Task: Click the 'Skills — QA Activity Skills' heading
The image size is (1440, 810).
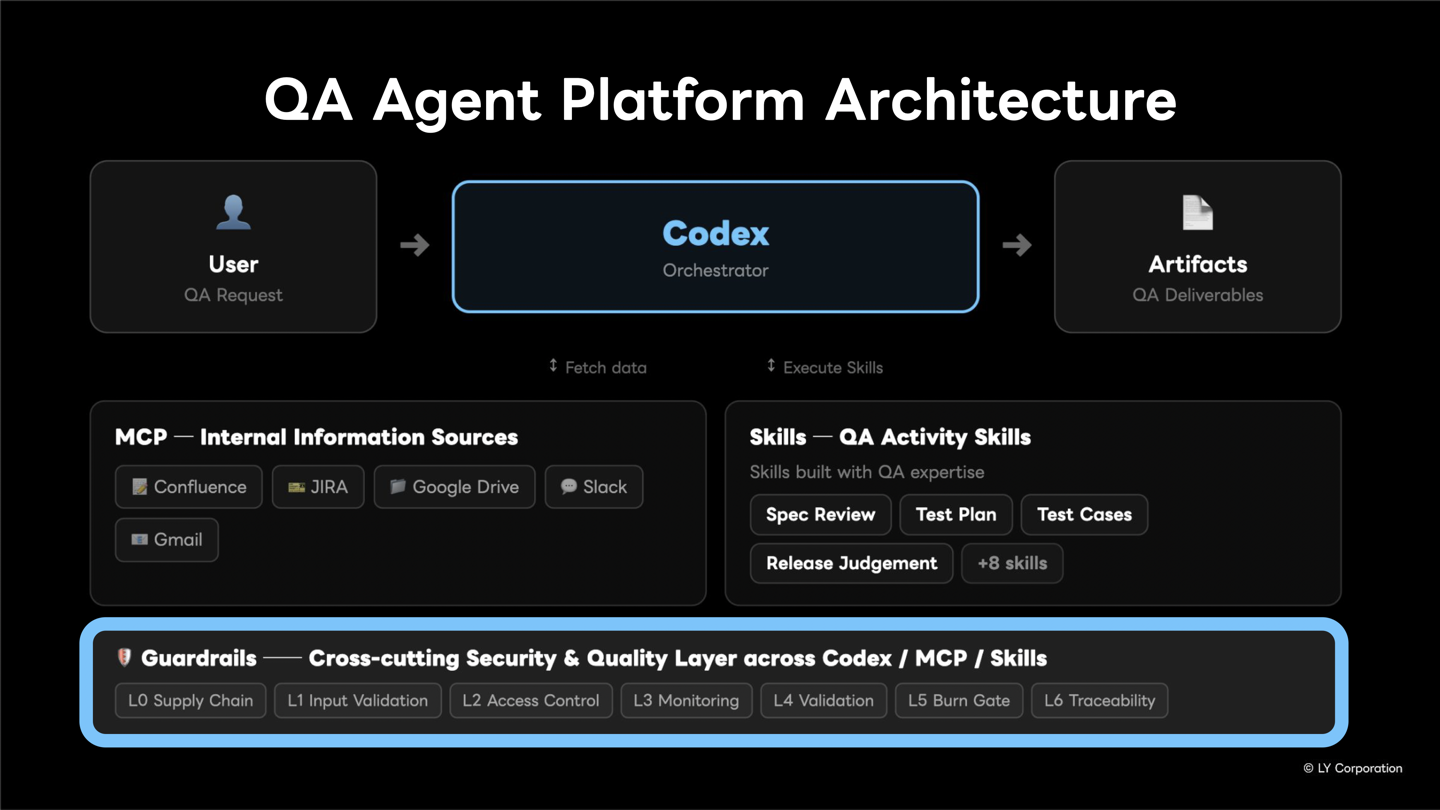Action: 890,437
